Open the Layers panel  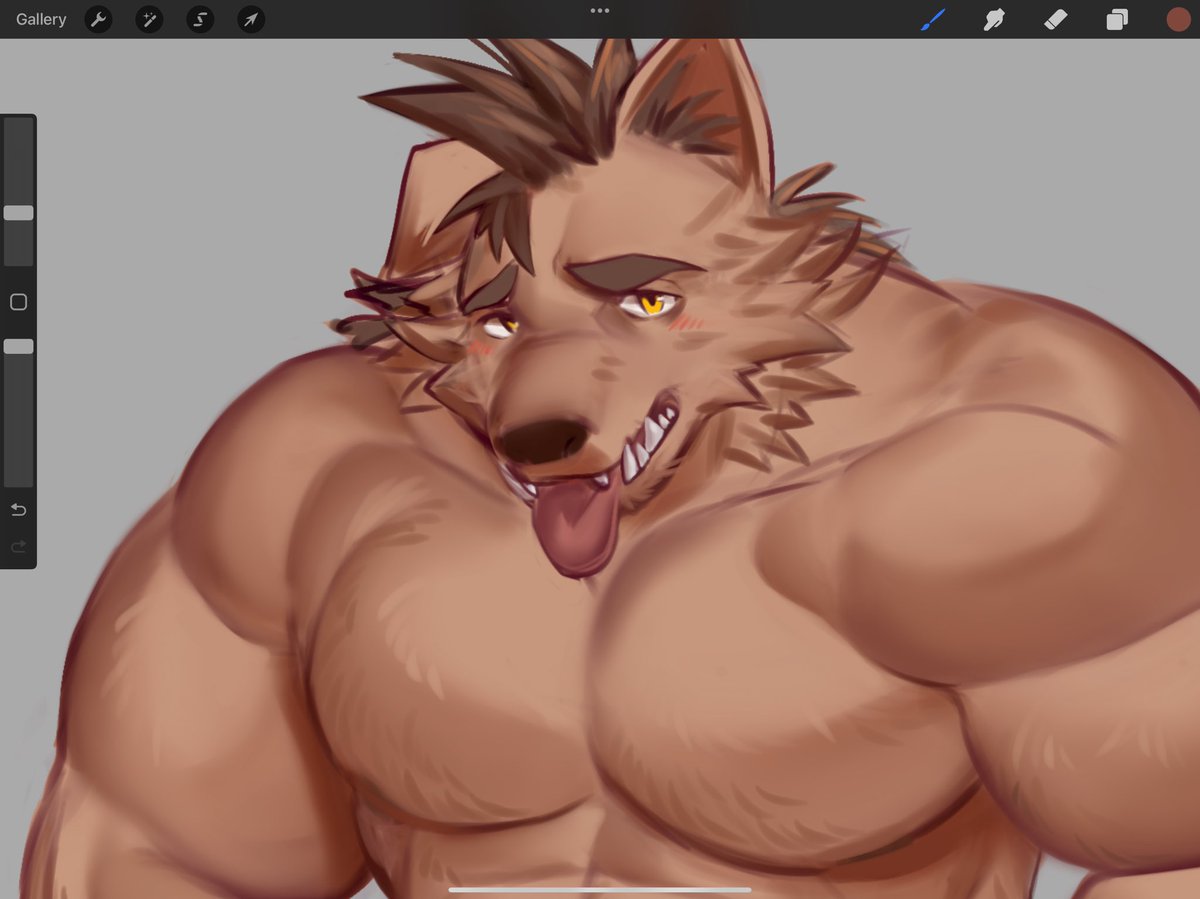click(x=1117, y=19)
